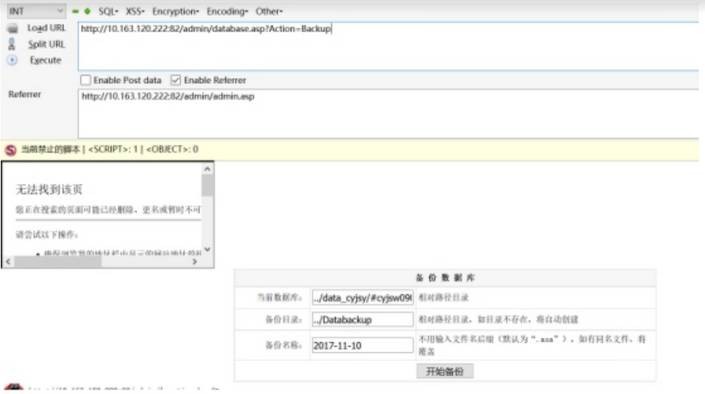705x394 pixels.
Task: Expand the SQL menu
Action: 108,11
